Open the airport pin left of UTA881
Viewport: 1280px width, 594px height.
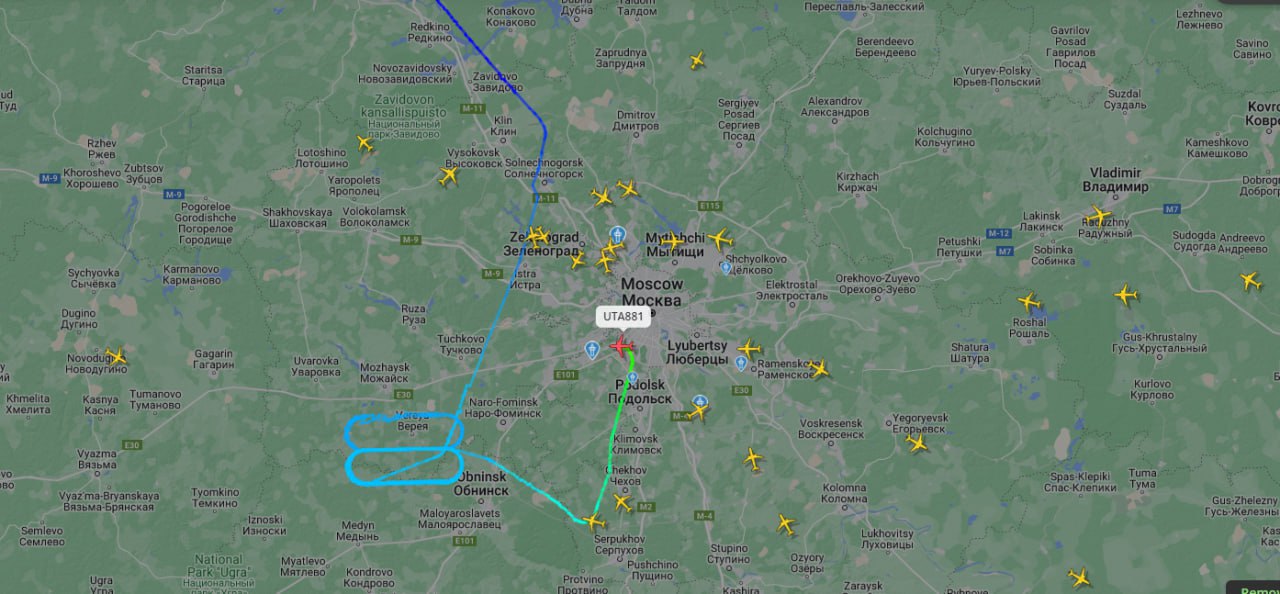592,348
